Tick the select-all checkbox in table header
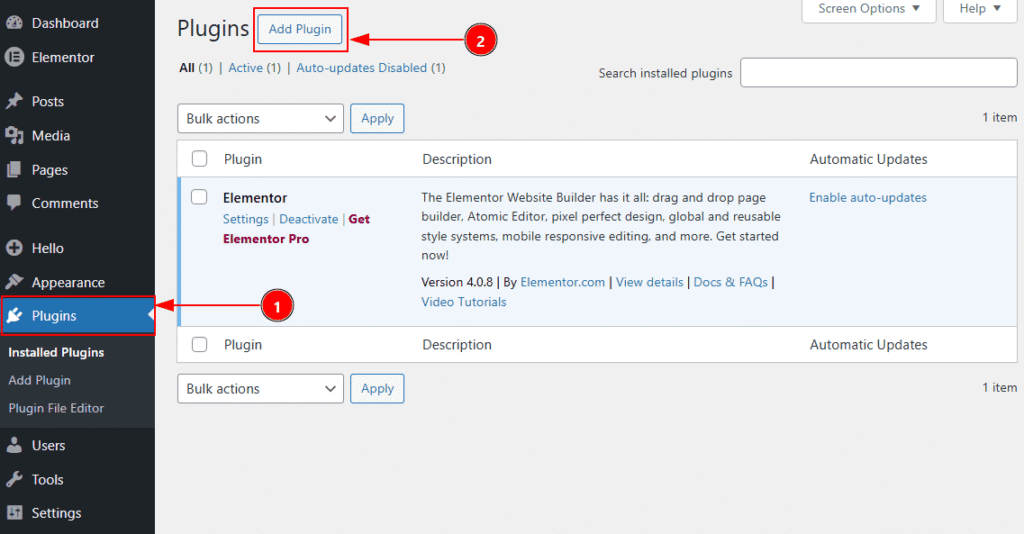 pyautogui.click(x=199, y=159)
